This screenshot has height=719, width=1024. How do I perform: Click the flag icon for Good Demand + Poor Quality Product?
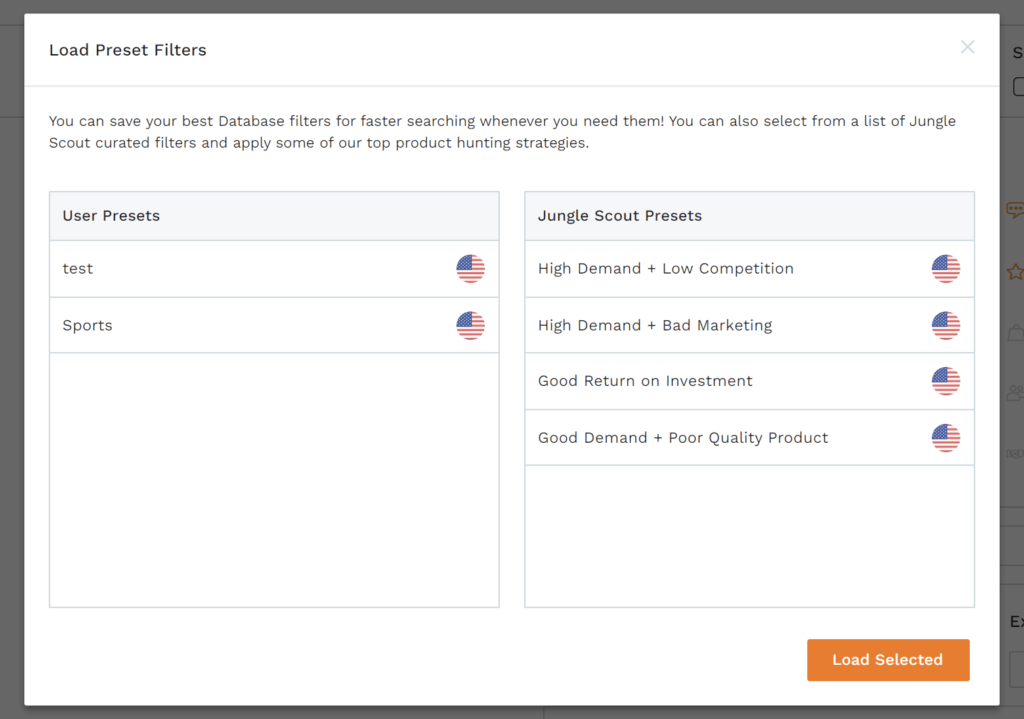[x=946, y=438]
